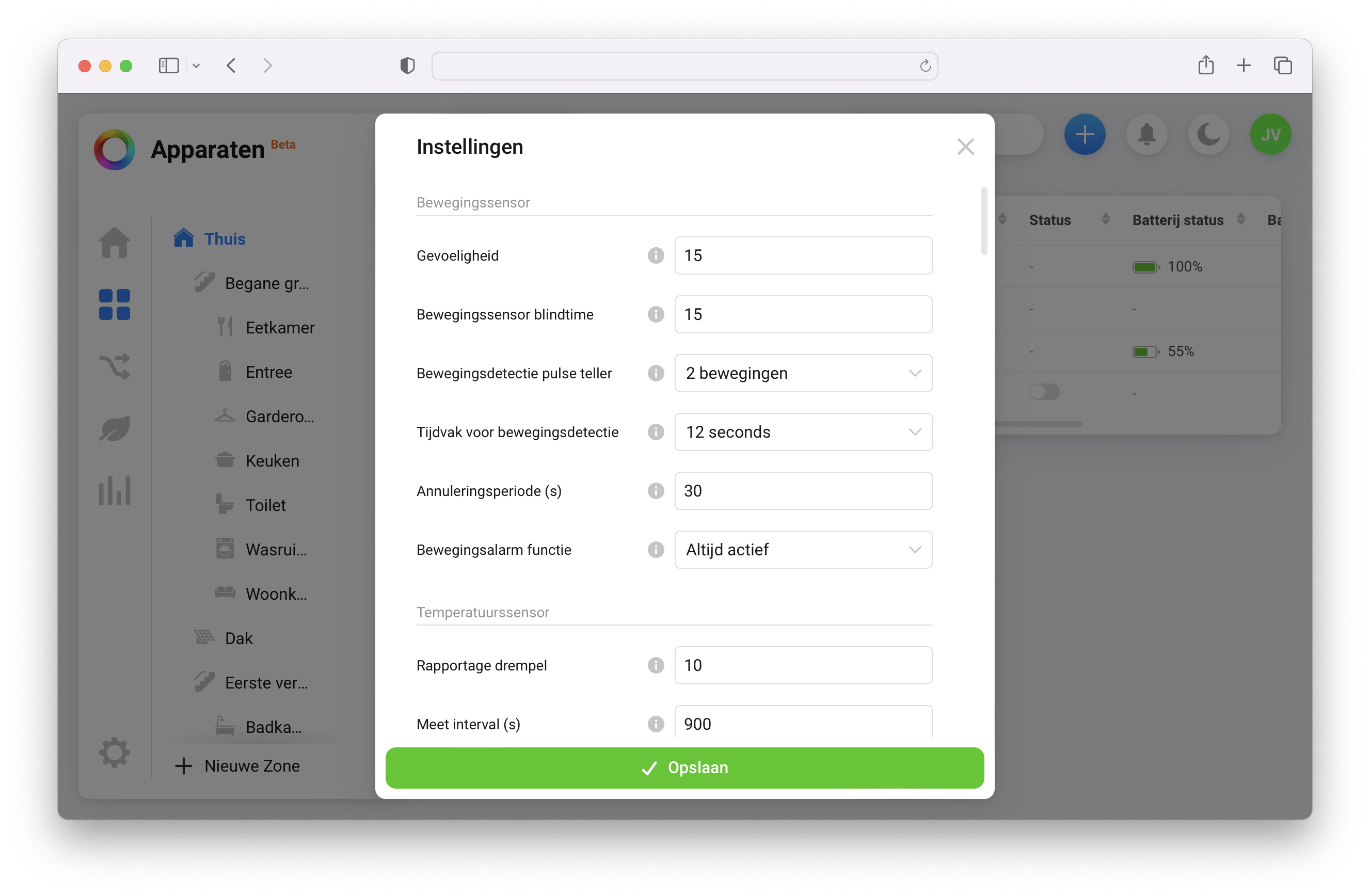This screenshot has height=896, width=1370.
Task: Click the 100% battery indicator
Action: pyautogui.click(x=1167, y=266)
